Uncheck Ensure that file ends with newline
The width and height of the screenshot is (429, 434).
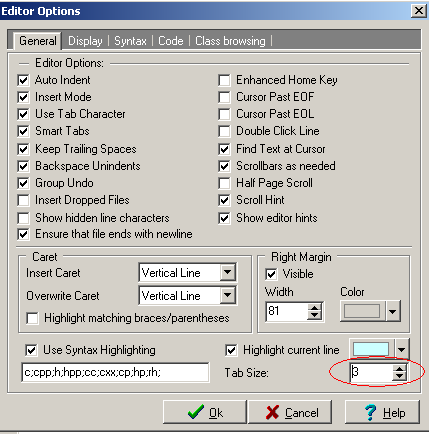(x=23, y=234)
